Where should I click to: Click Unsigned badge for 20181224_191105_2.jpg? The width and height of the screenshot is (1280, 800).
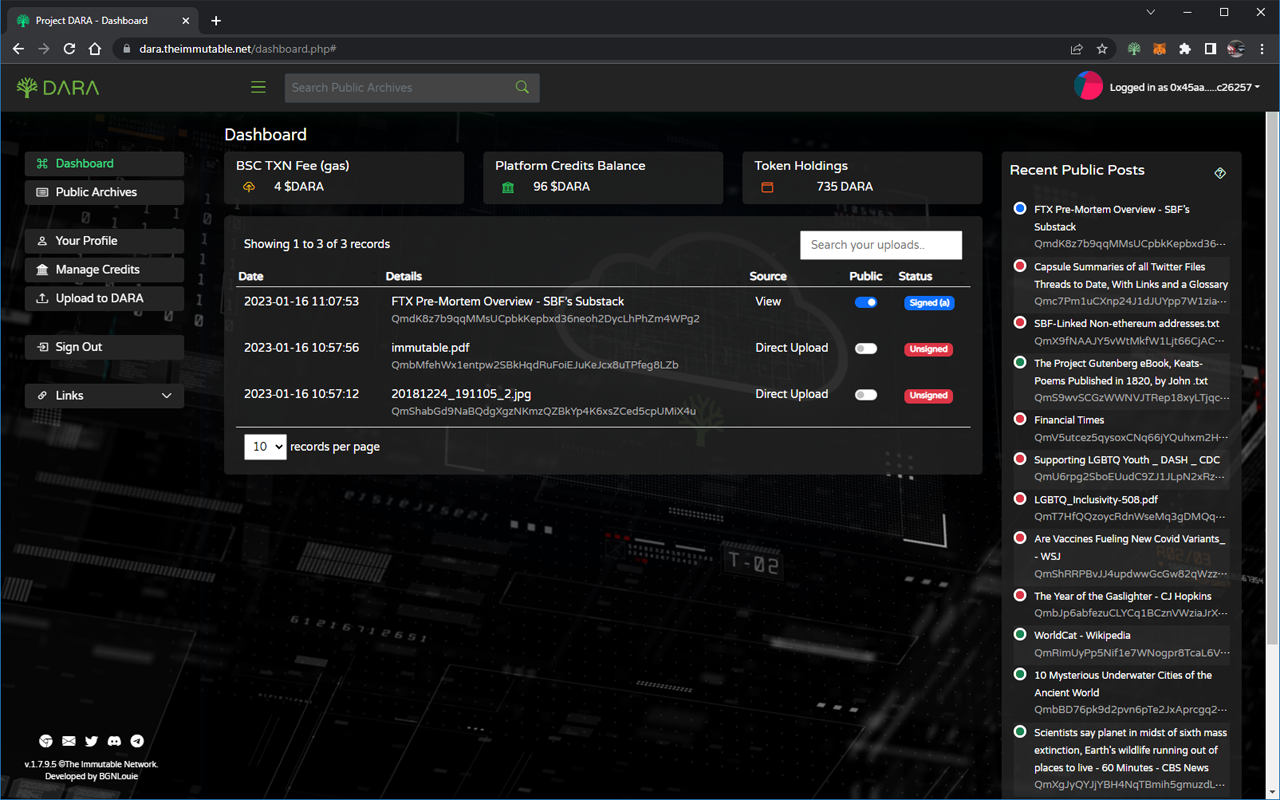pos(929,395)
